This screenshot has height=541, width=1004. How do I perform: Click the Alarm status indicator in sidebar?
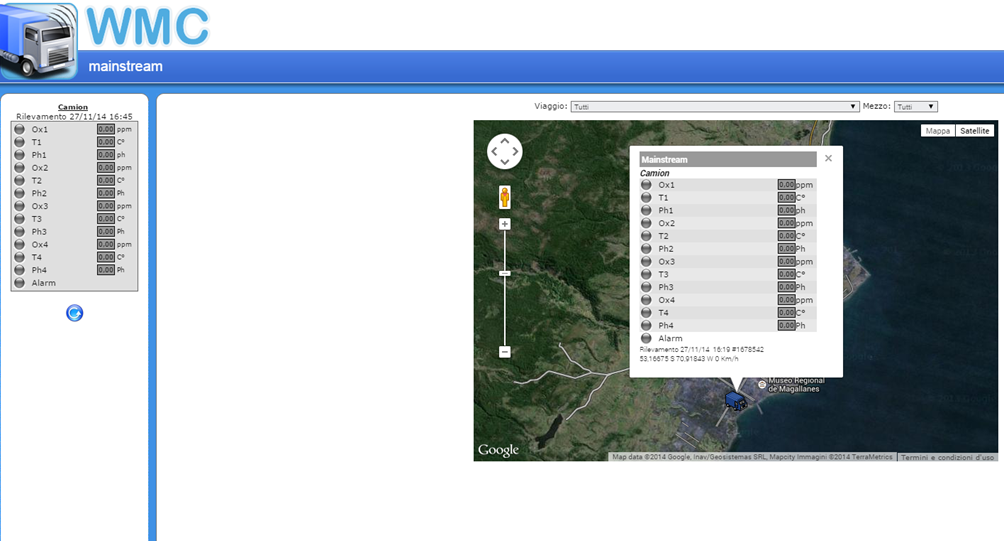tap(19, 283)
